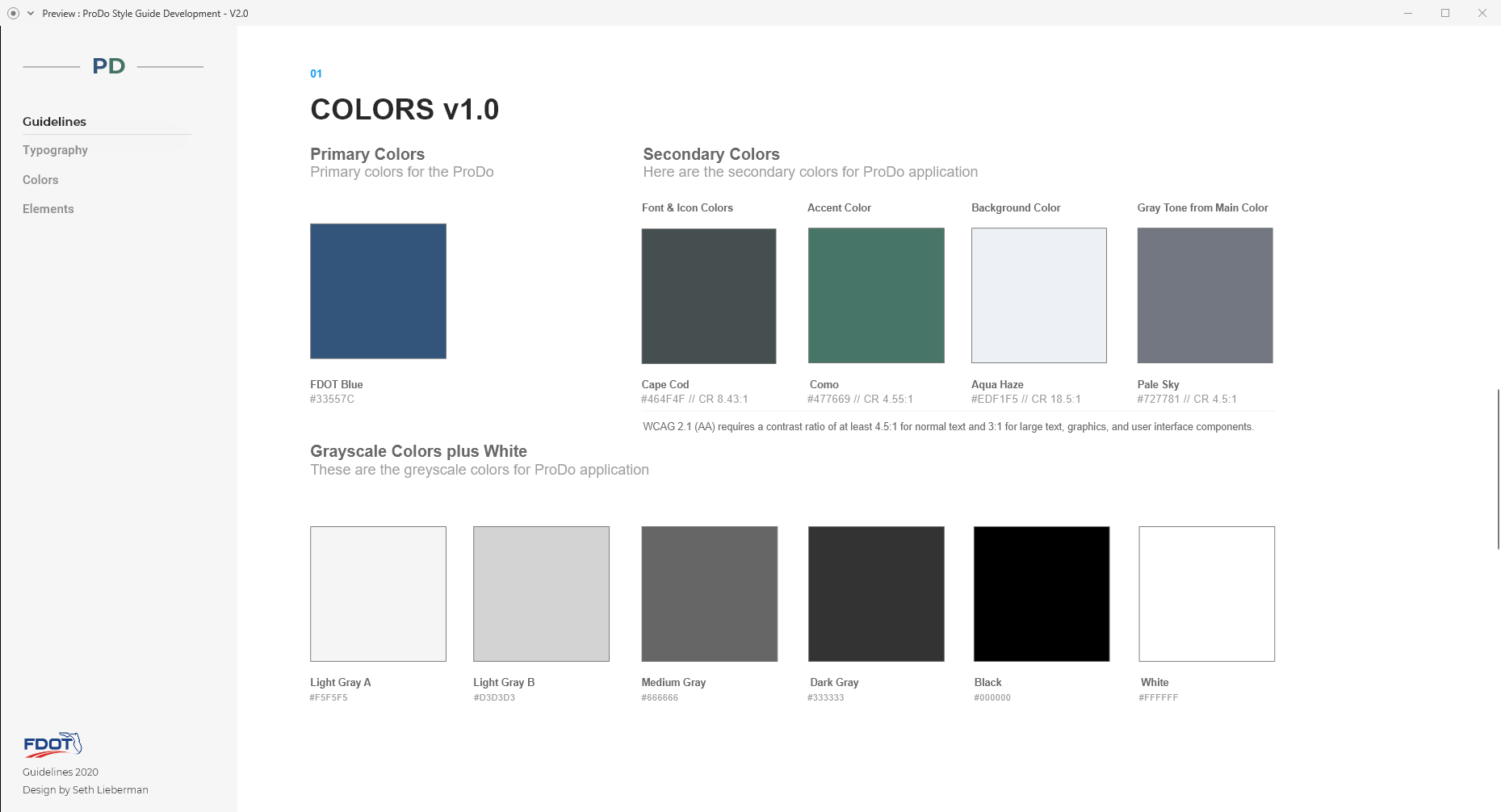
Task: Select the Aqua Haze background swatch
Action: pyautogui.click(x=1038, y=295)
